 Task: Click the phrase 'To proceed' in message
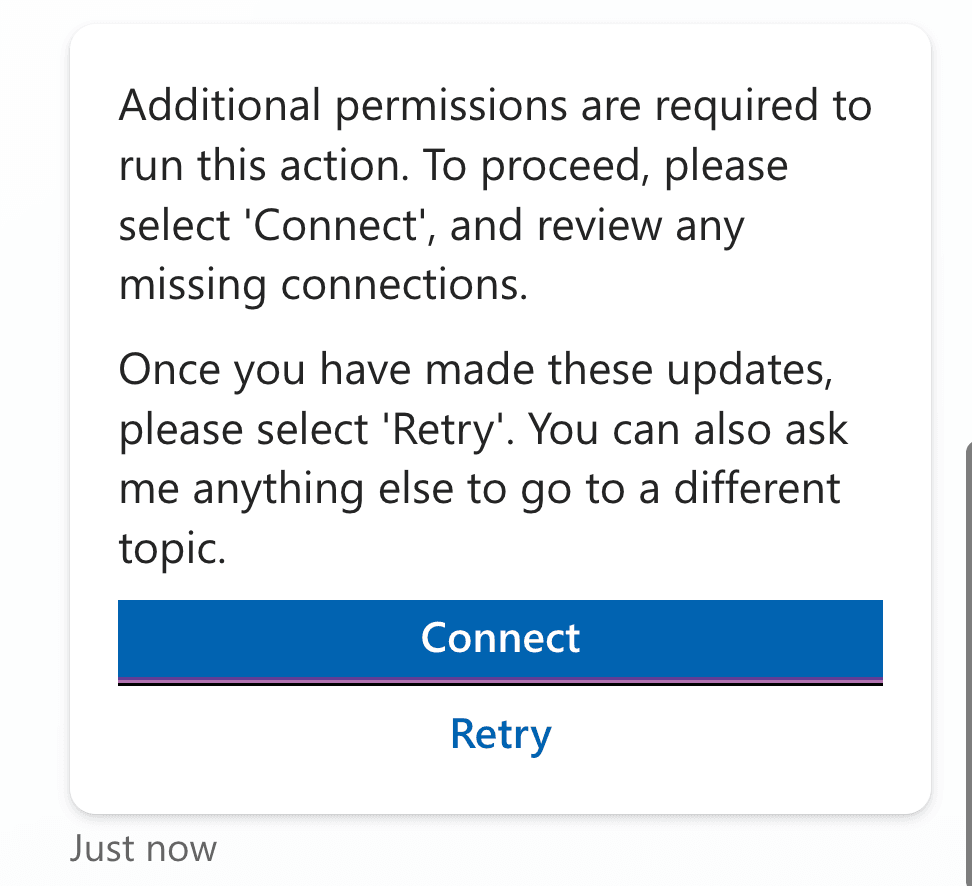pyautogui.click(x=533, y=166)
